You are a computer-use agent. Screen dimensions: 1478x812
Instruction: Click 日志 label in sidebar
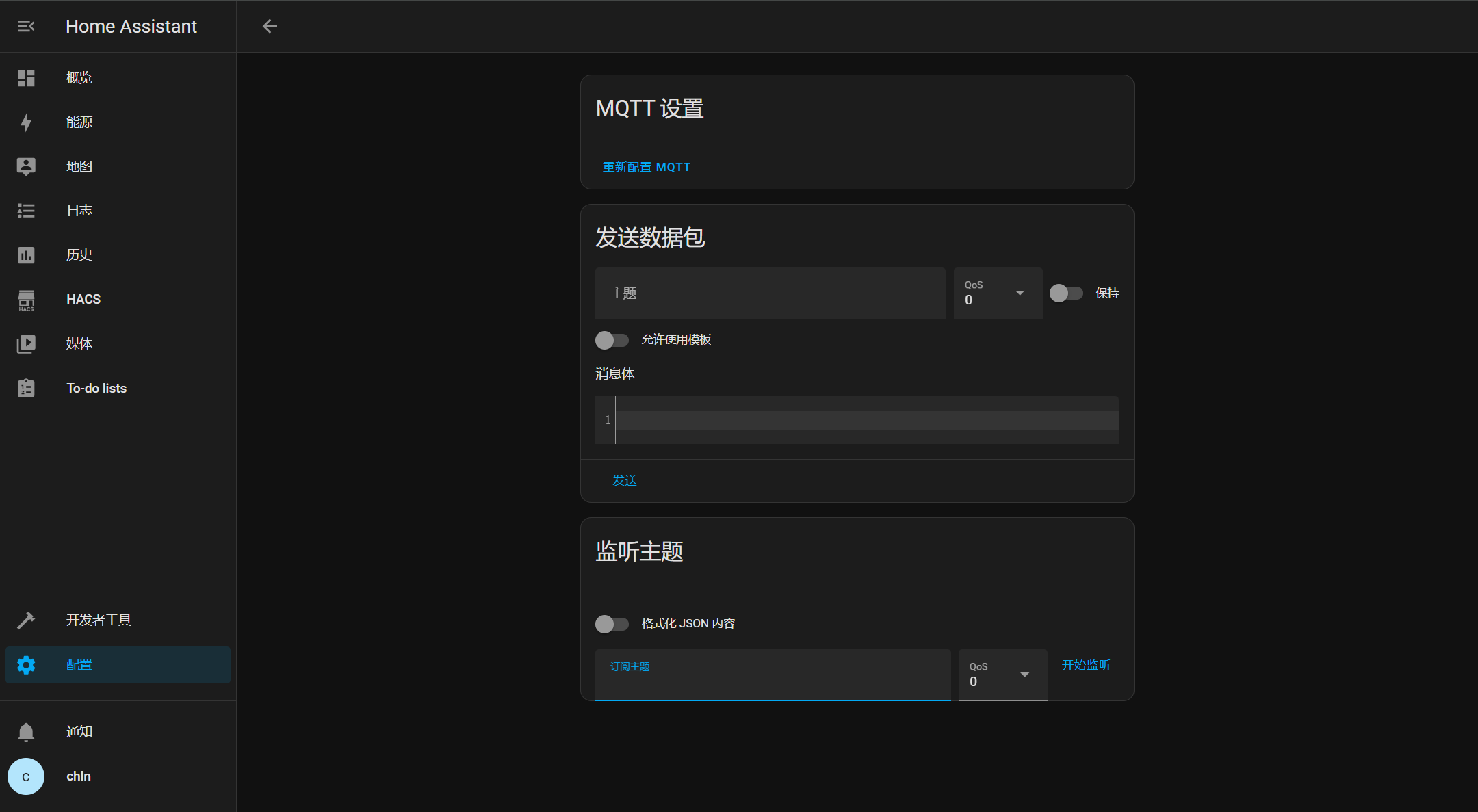tap(79, 211)
